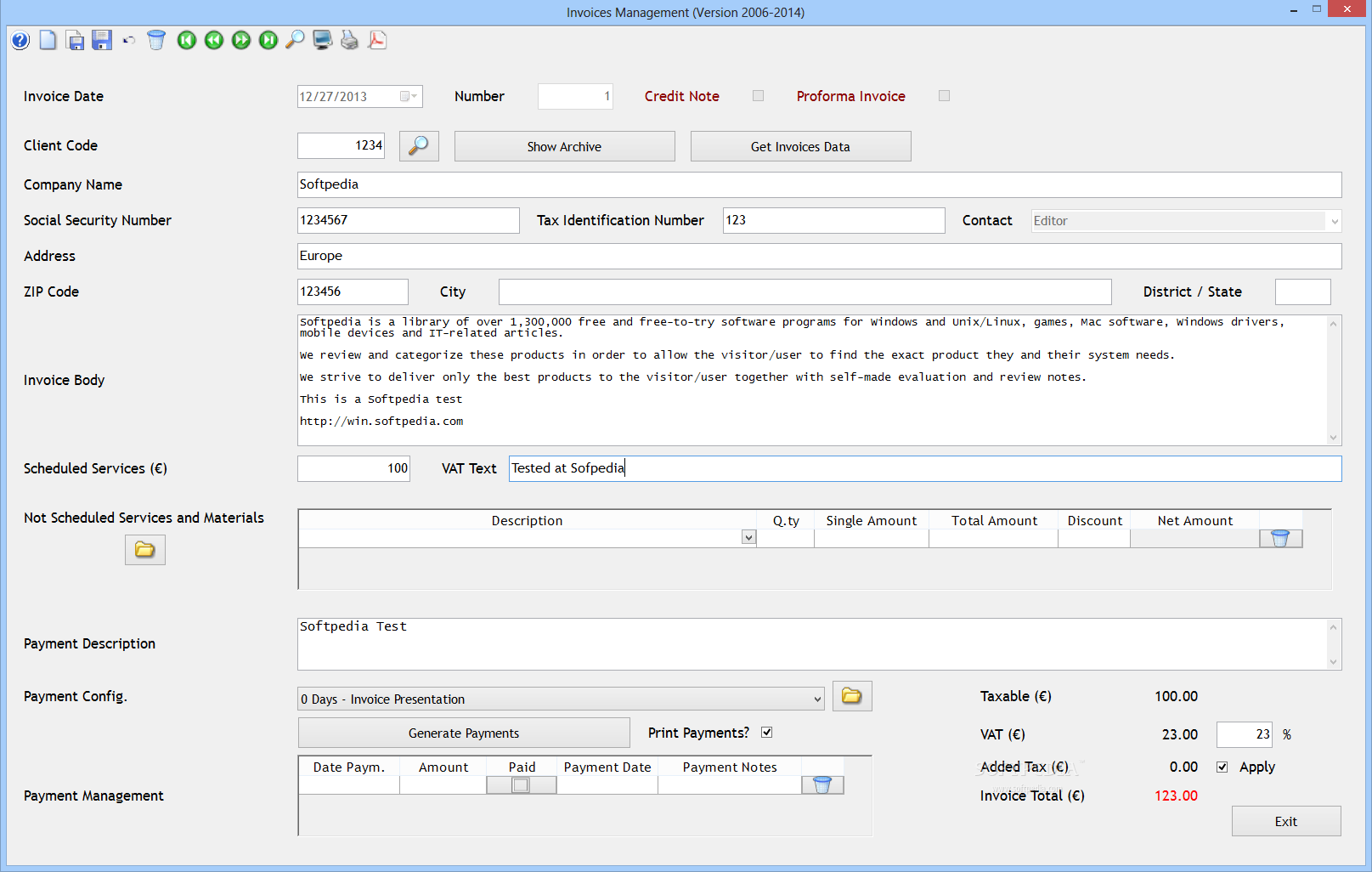Image resolution: width=1372 pixels, height=872 pixels.
Task: Click the Total Amount column header
Action: [x=994, y=520]
